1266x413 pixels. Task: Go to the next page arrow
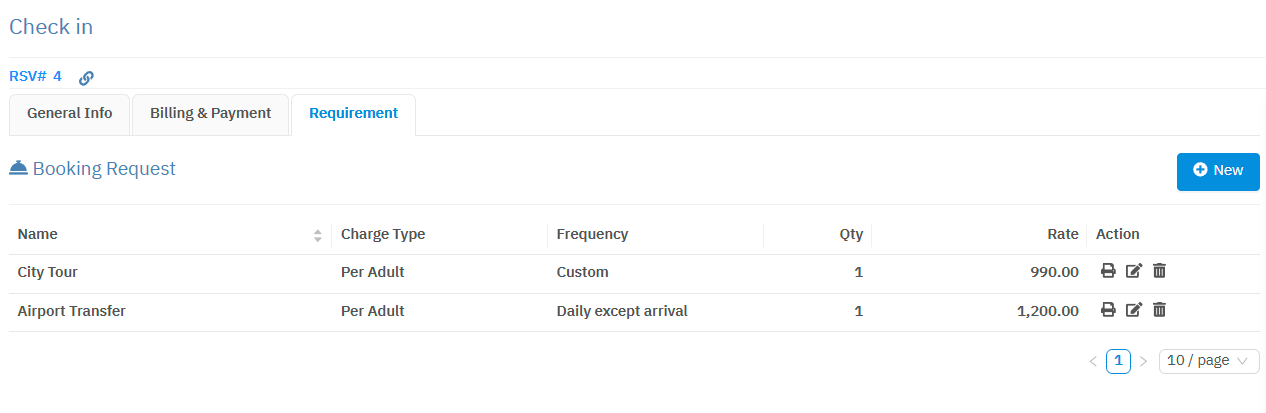tap(1143, 361)
